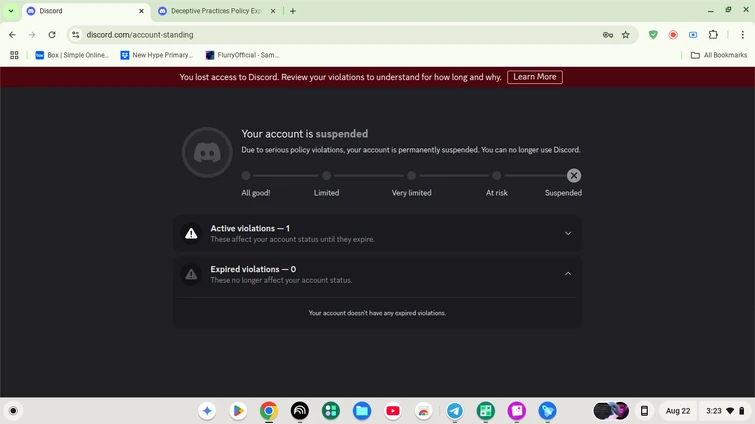The image size is (755, 424).
Task: Click the address bar URL
Action: (x=140, y=35)
